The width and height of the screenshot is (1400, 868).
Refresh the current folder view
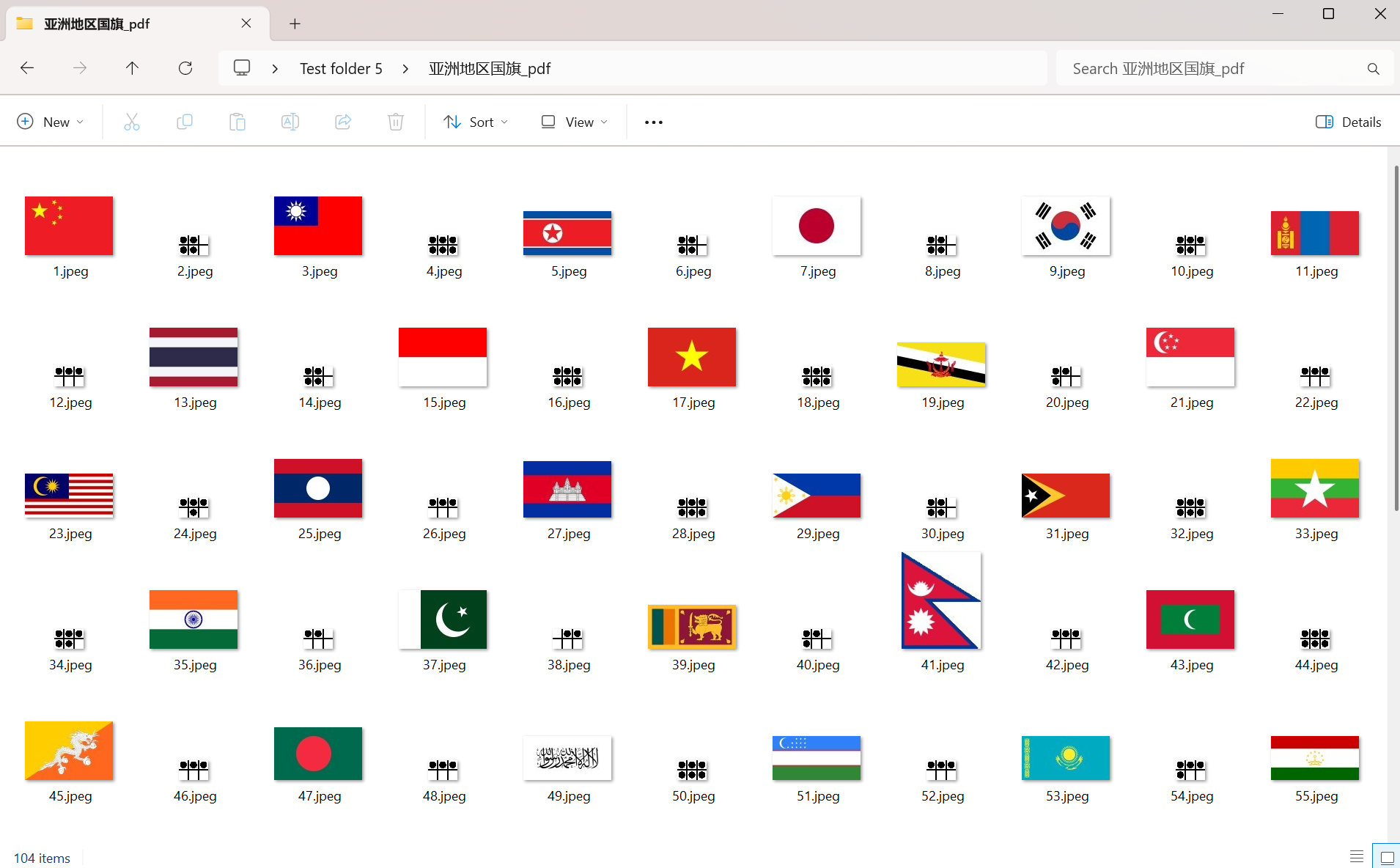pyautogui.click(x=185, y=68)
